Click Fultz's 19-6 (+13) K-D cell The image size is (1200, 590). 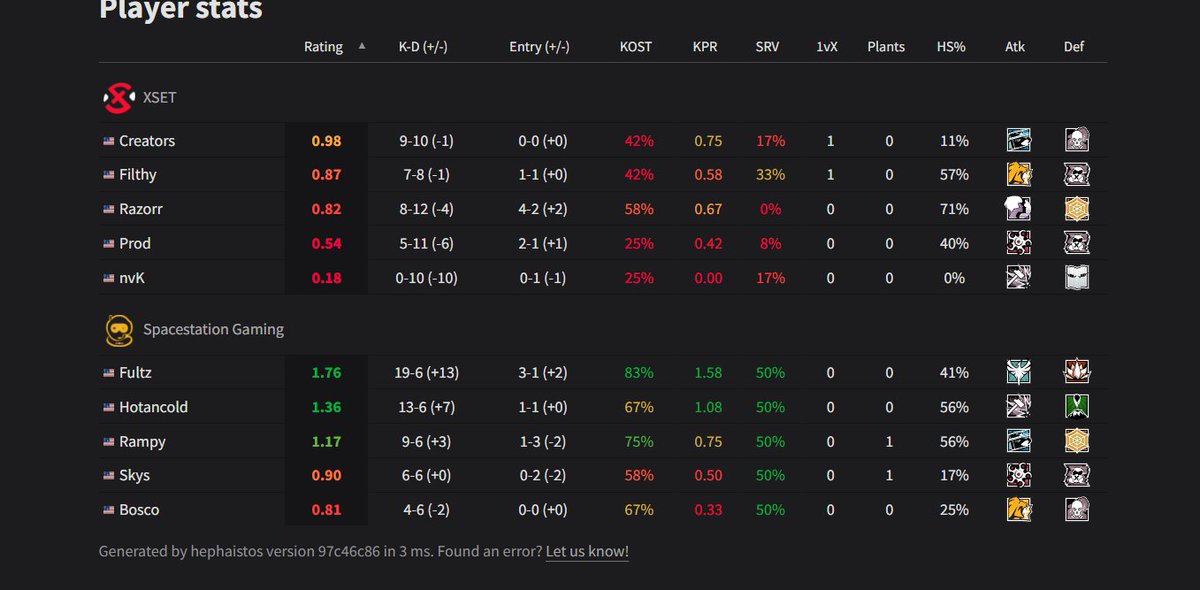(429, 372)
